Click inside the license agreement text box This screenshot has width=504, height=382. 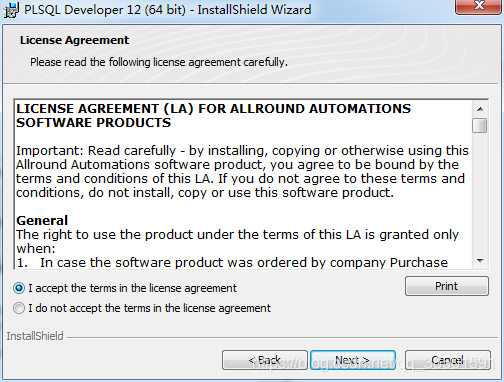tap(243, 185)
